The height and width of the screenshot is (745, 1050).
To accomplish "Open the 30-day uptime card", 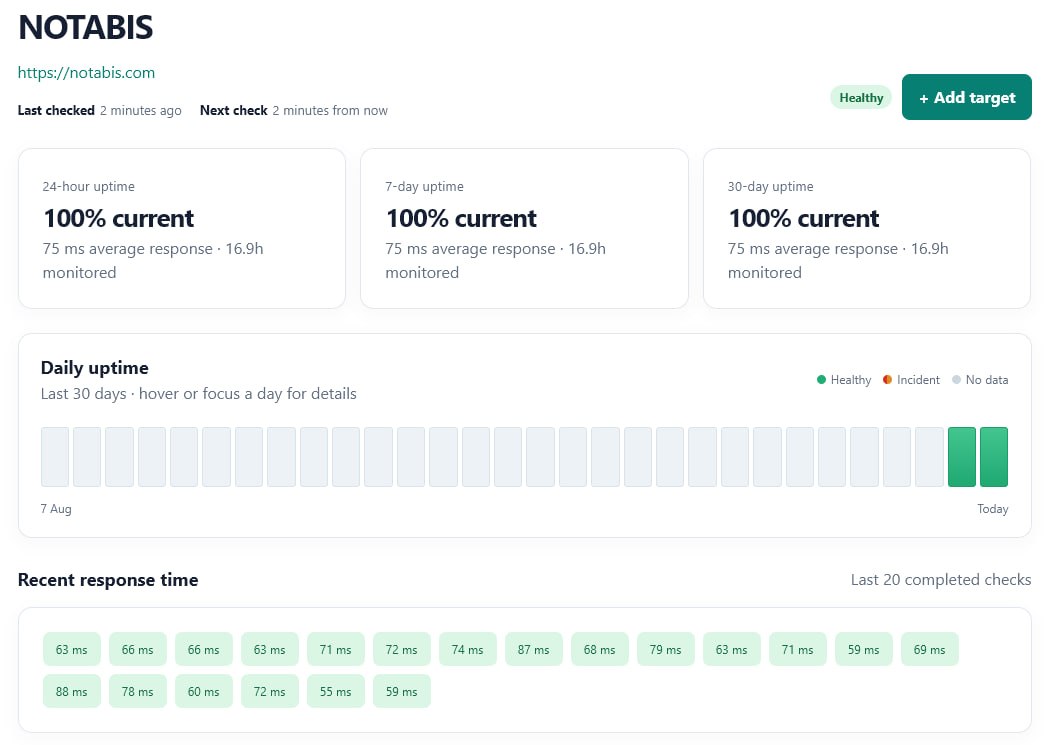I will point(867,228).
